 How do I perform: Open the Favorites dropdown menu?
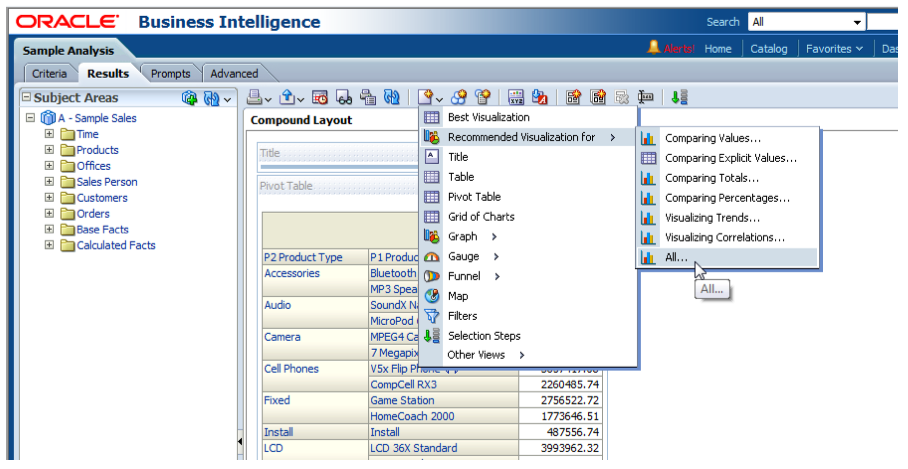[x=834, y=49]
